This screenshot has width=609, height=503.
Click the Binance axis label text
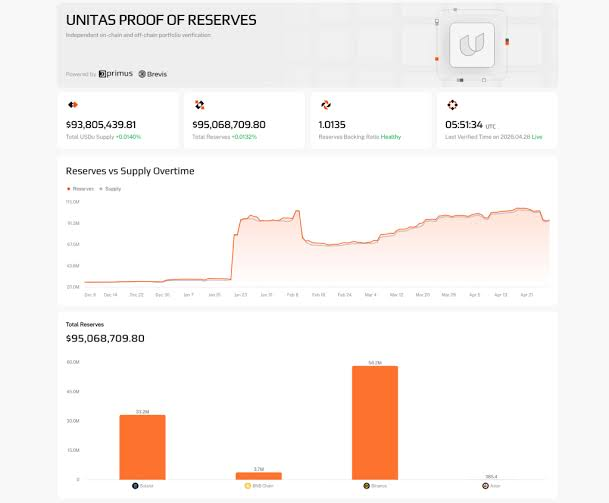(x=379, y=486)
